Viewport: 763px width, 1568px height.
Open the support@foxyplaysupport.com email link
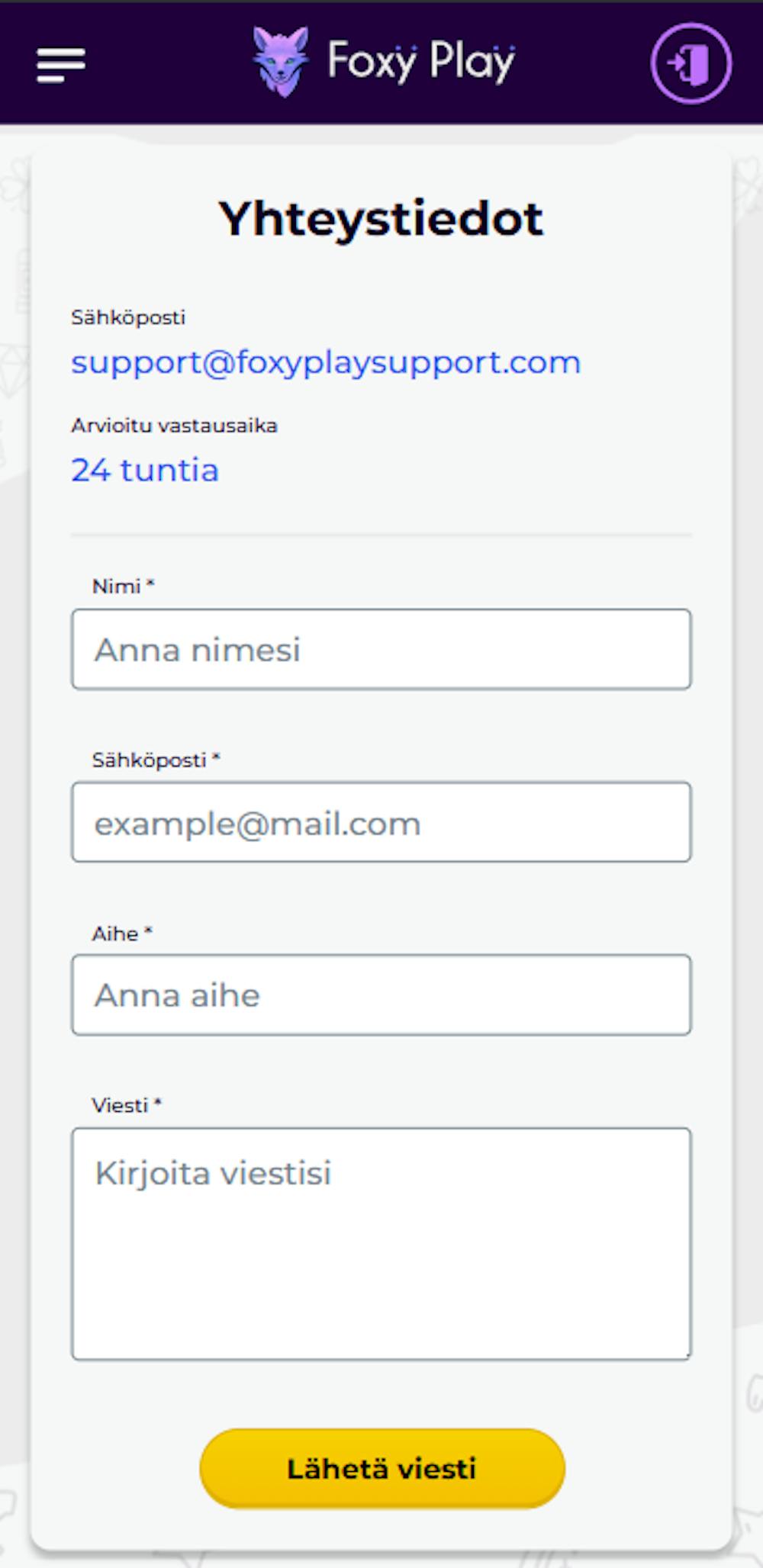(326, 362)
